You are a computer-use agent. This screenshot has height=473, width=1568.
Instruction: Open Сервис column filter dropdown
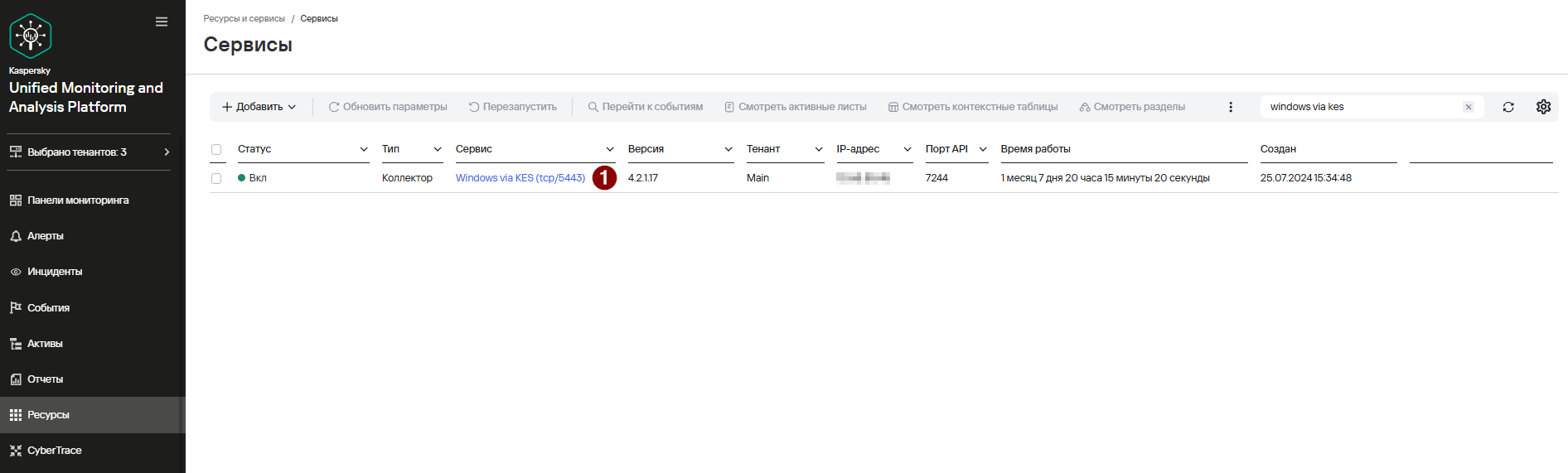[610, 149]
